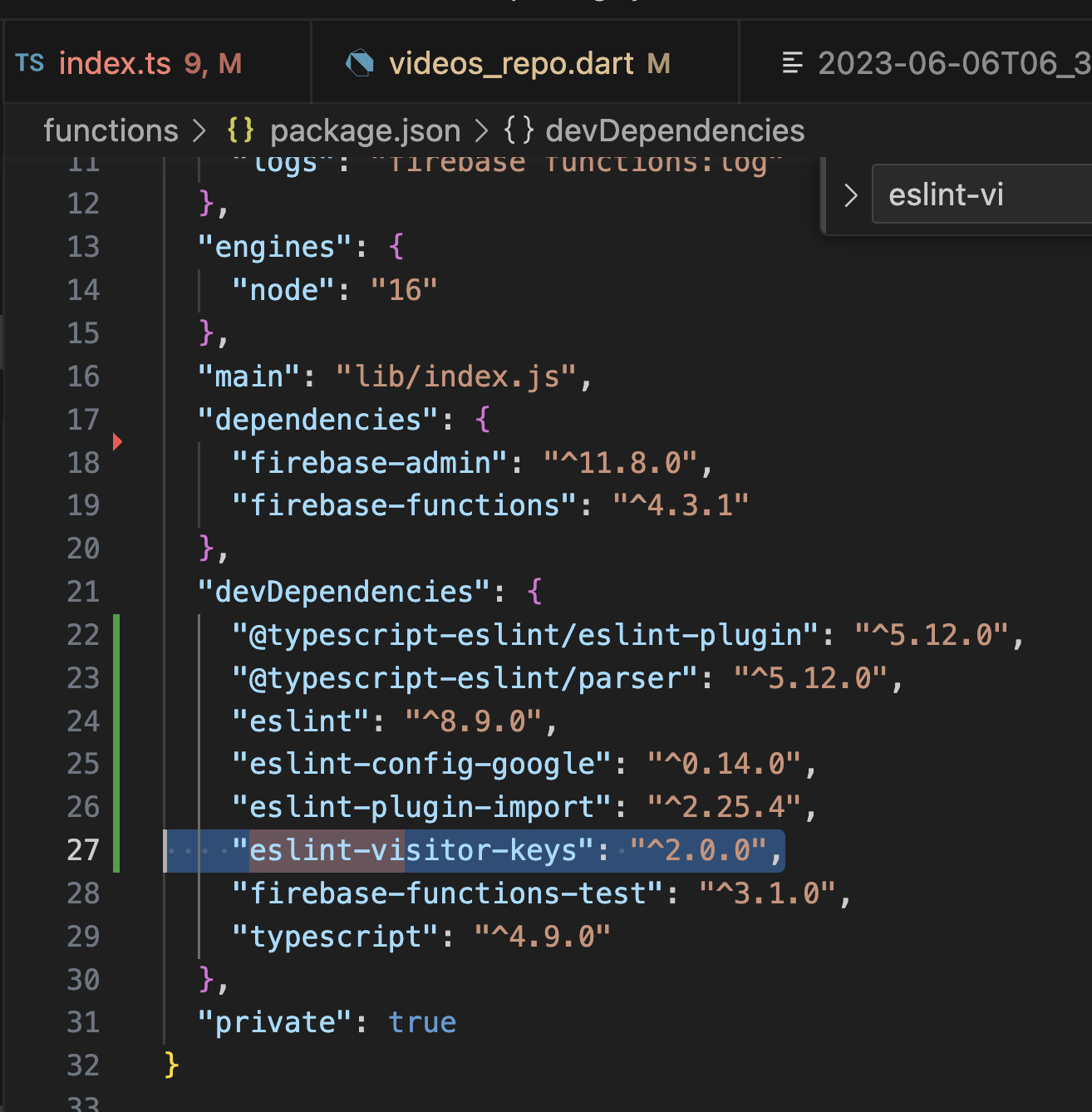Viewport: 1092px width, 1112px height.
Task: Click the "firebase-admin" key
Action: click(x=371, y=463)
